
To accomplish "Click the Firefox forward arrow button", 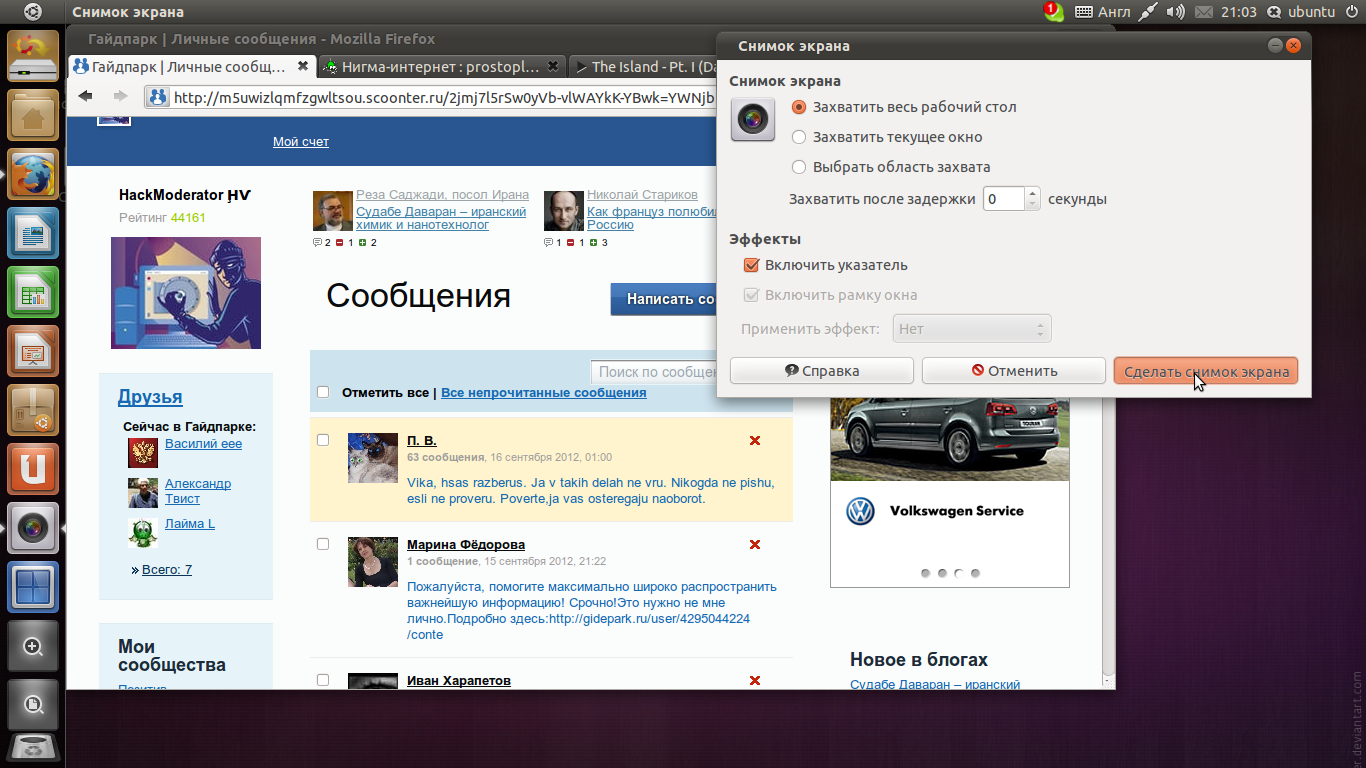I will (121, 96).
